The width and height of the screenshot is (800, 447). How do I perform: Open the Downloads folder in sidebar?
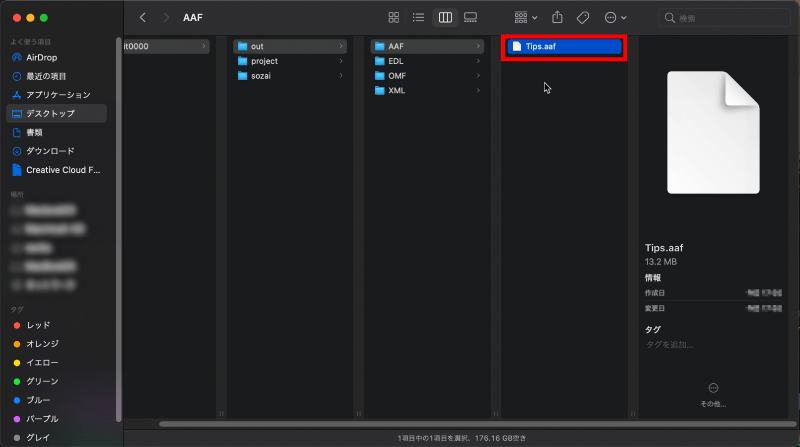(50, 151)
